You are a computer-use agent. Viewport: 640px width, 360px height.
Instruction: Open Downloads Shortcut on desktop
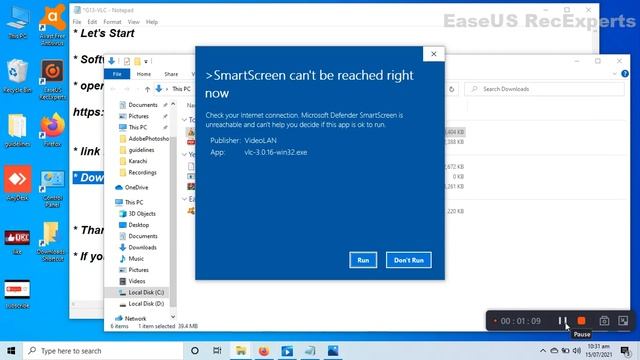tap(51, 242)
